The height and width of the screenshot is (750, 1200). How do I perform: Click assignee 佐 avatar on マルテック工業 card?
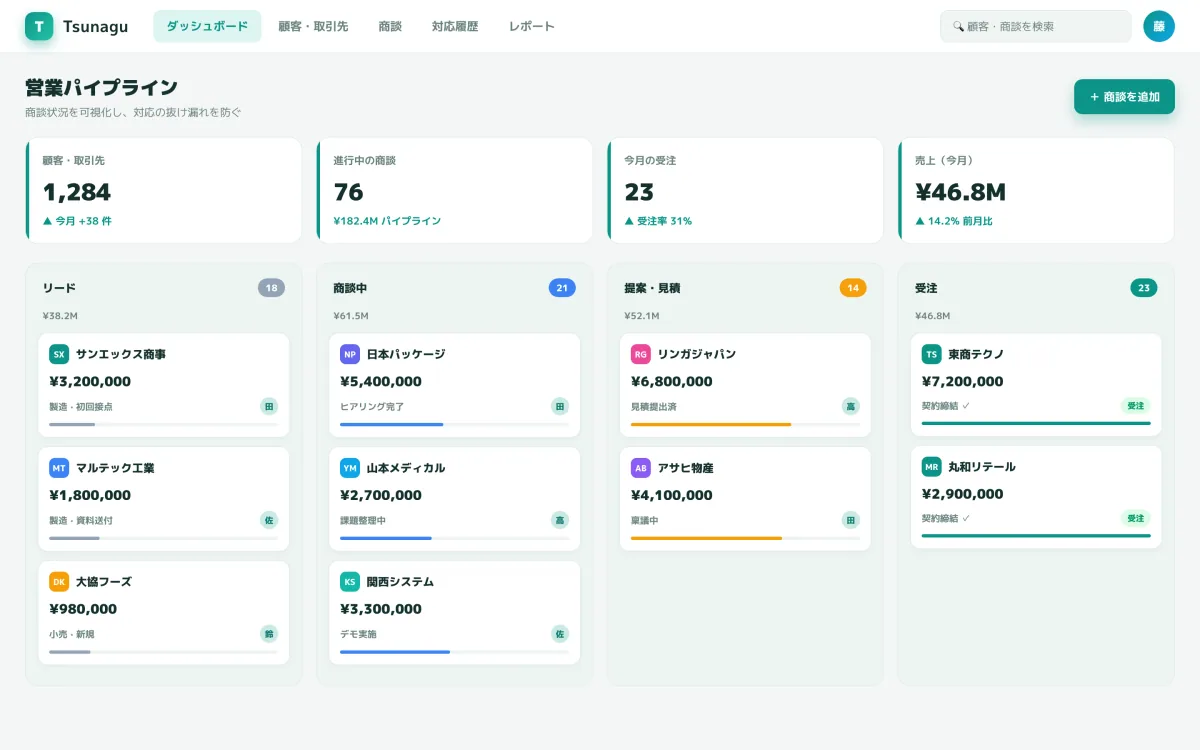coord(269,520)
